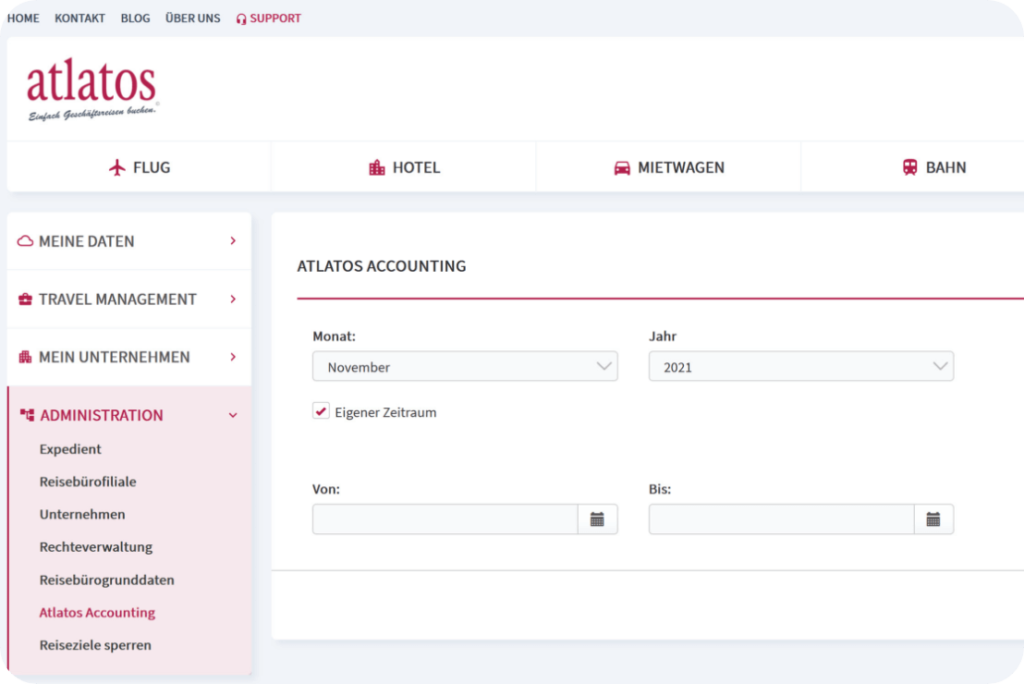Expand the Travel Management section
Image resolution: width=1024 pixels, height=684 pixels.
(129, 299)
